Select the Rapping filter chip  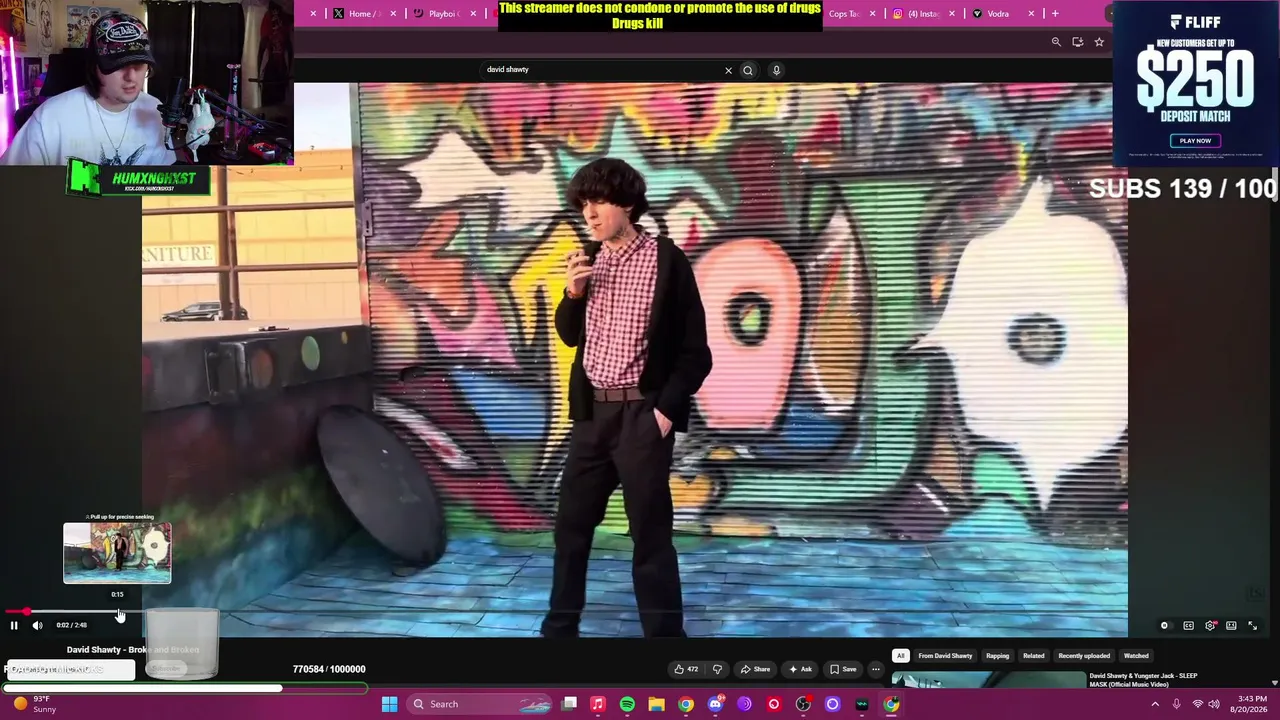(x=998, y=656)
